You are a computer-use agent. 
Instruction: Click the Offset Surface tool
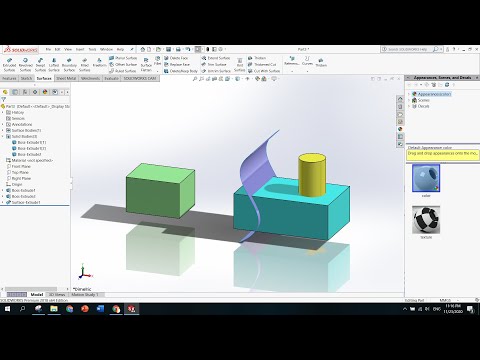coord(123,64)
